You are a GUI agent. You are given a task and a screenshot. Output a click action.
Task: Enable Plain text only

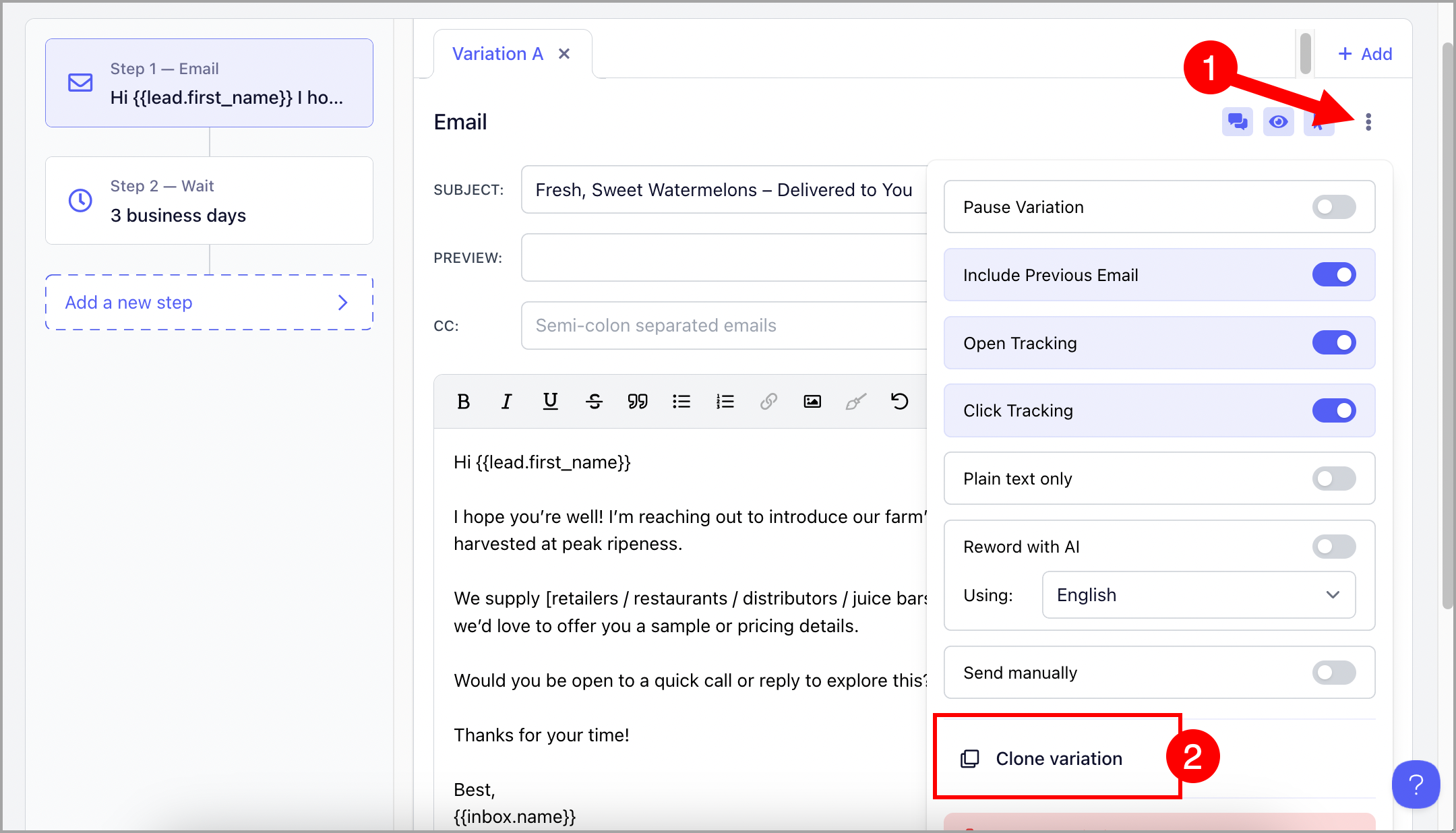1333,479
